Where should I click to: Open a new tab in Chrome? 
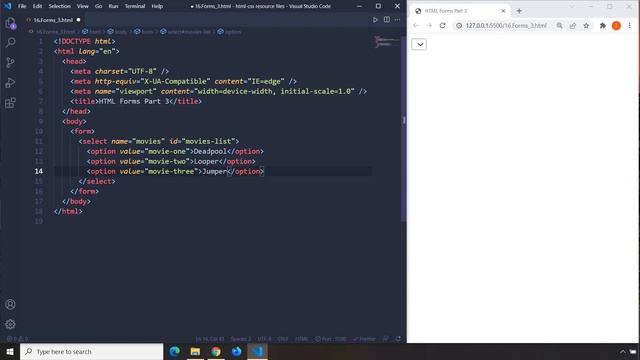[519, 11]
